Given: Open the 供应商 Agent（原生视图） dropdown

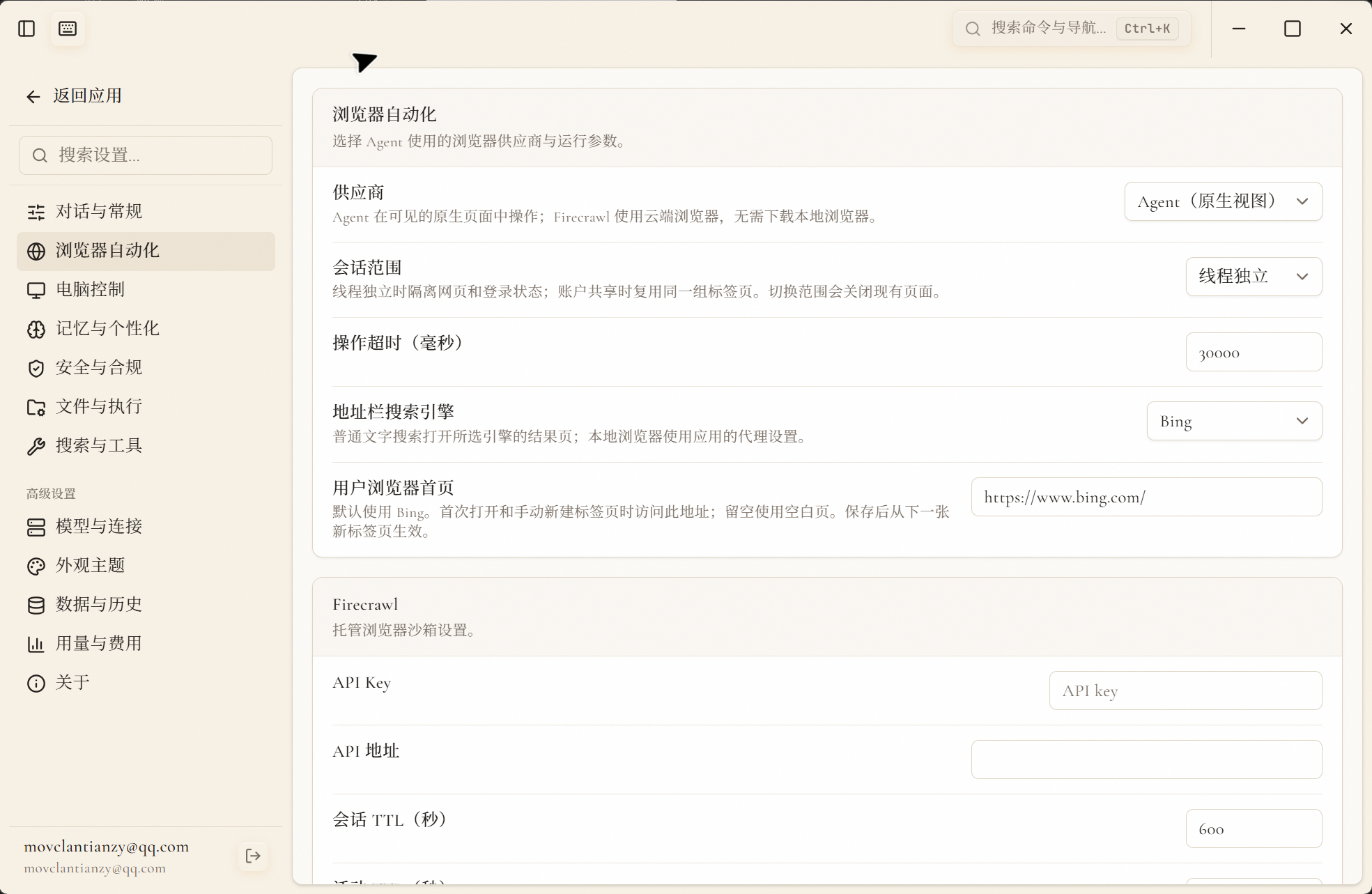Looking at the screenshot, I should point(1223,201).
